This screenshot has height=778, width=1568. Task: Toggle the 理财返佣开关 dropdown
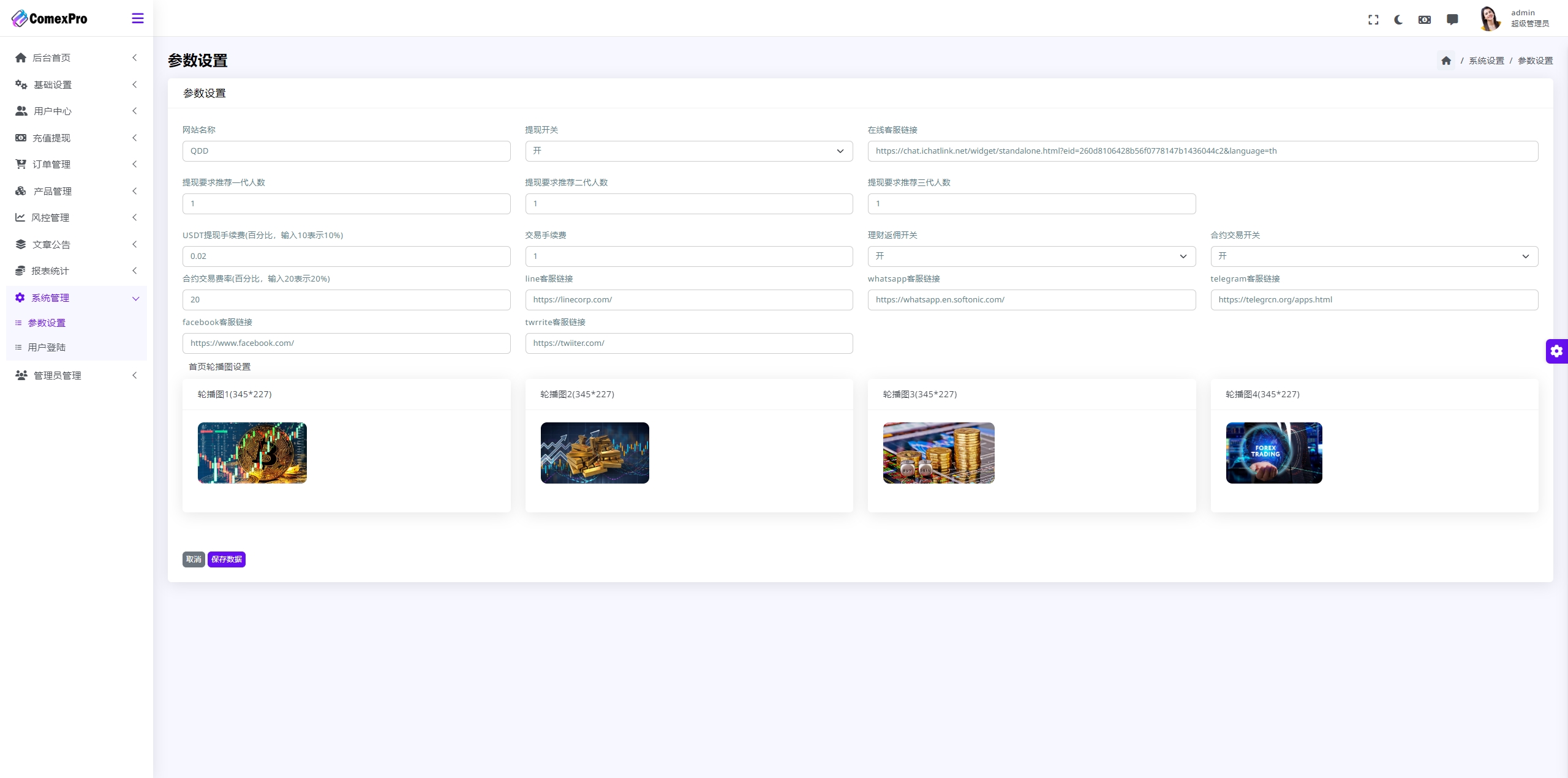1031,256
